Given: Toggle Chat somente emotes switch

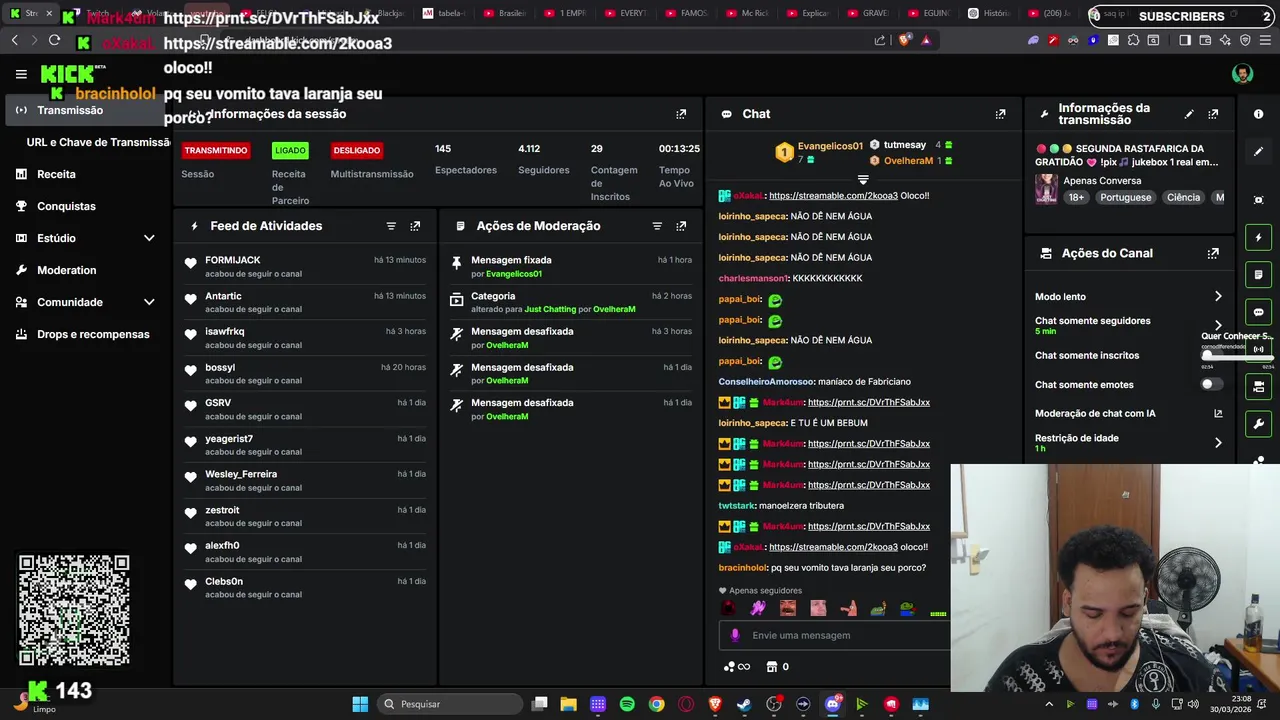Looking at the screenshot, I should coord(1211,384).
